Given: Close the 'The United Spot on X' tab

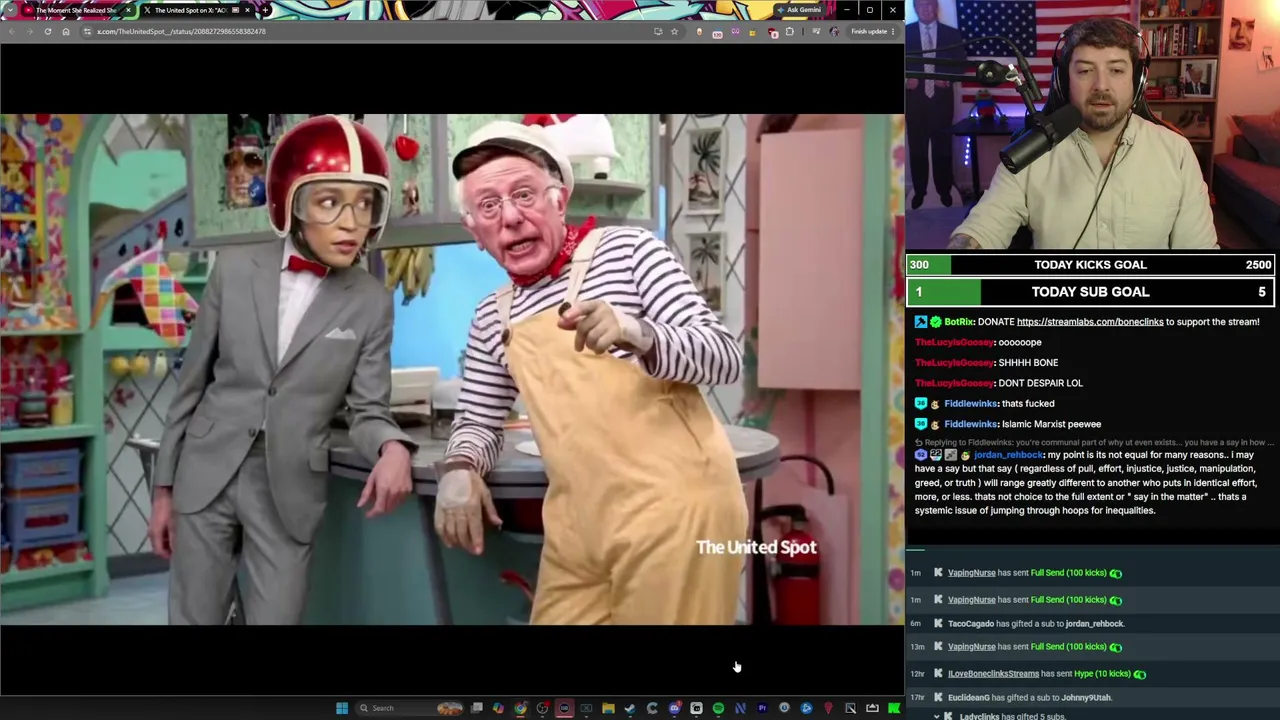Looking at the screenshot, I should pyautogui.click(x=248, y=10).
